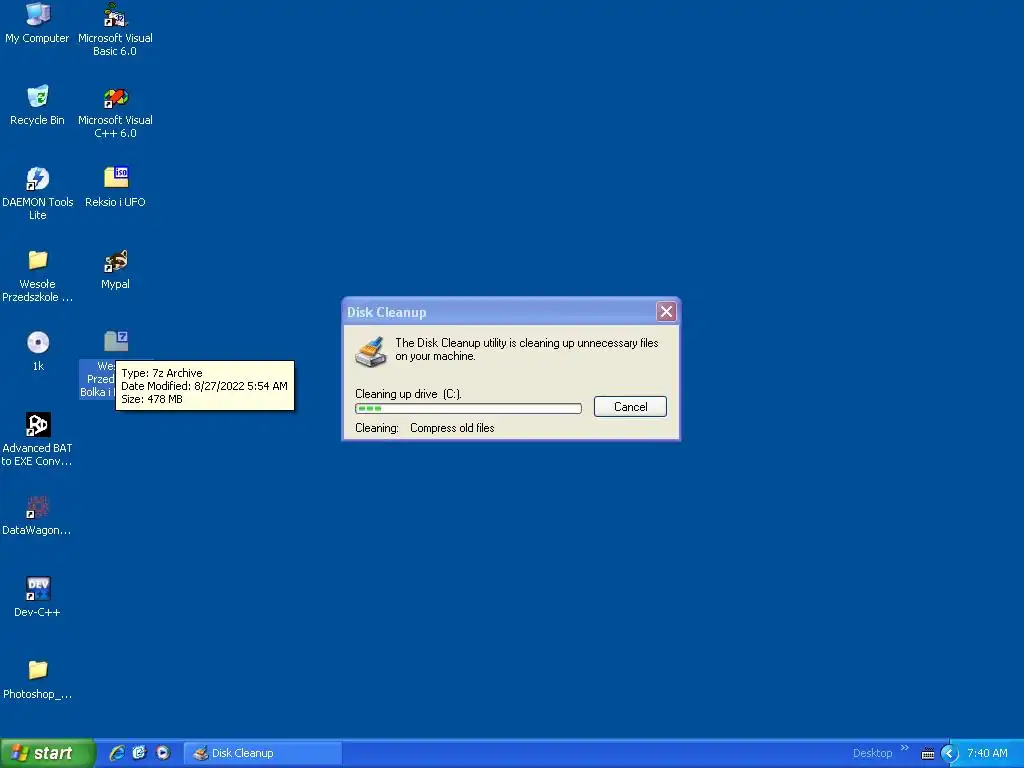1024x768 pixels.
Task: Click the Disk Cleanup broom drive icon
Action: 371,351
